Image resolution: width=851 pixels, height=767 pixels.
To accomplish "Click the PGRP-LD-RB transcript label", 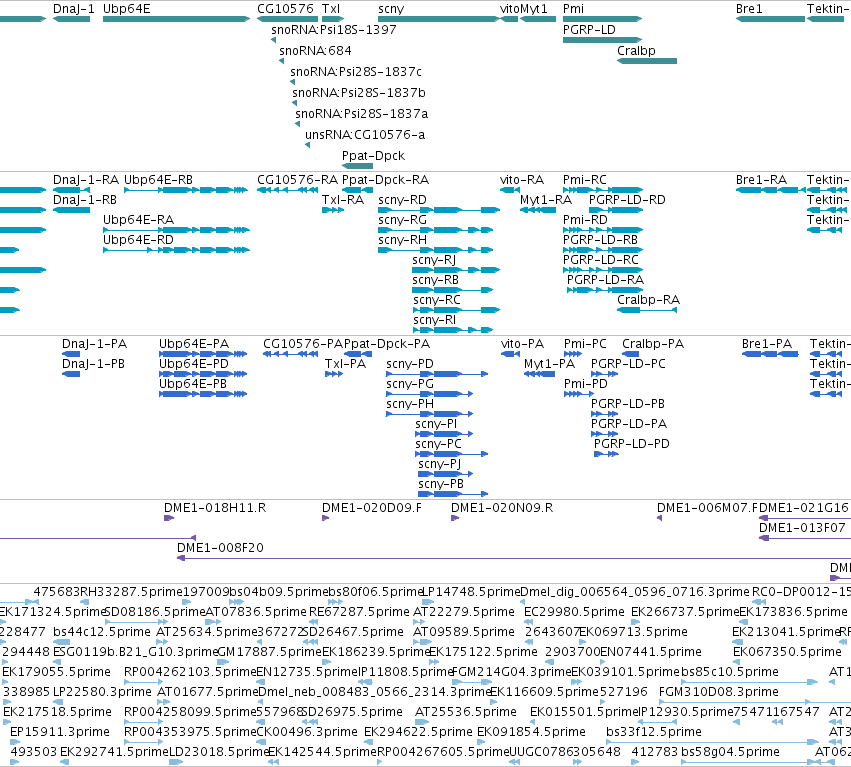I will tap(600, 240).
